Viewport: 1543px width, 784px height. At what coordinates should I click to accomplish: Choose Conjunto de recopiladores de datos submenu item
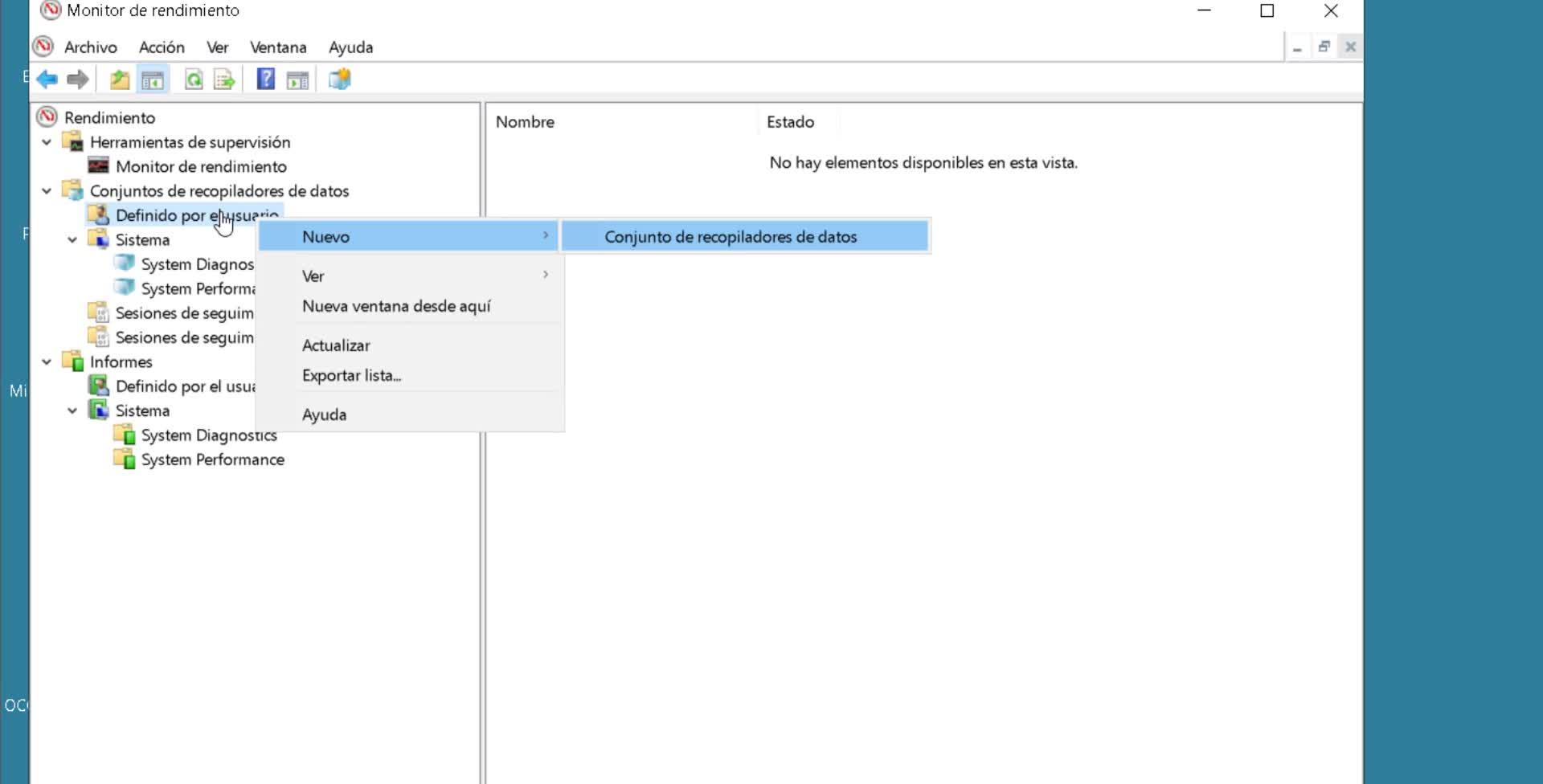745,236
